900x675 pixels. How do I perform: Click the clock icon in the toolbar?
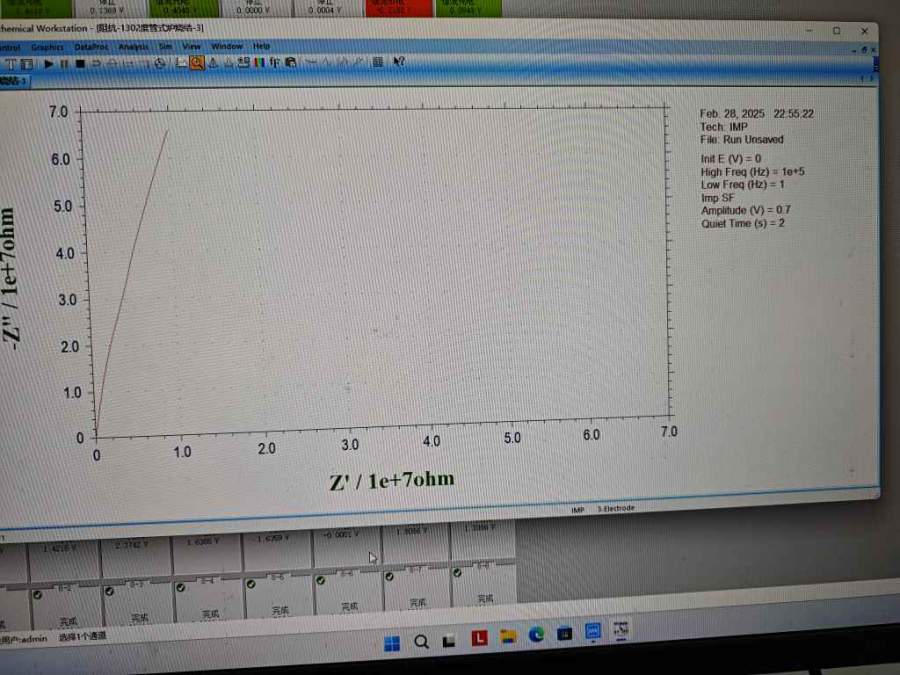pyautogui.click(x=159, y=63)
